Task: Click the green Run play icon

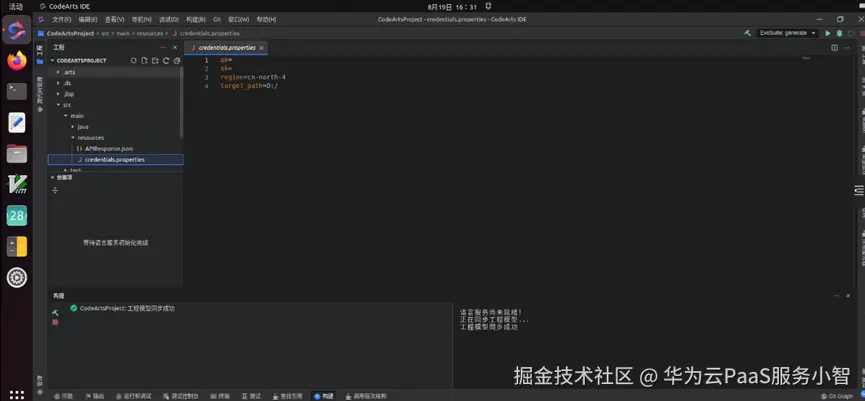Action: 827,33
